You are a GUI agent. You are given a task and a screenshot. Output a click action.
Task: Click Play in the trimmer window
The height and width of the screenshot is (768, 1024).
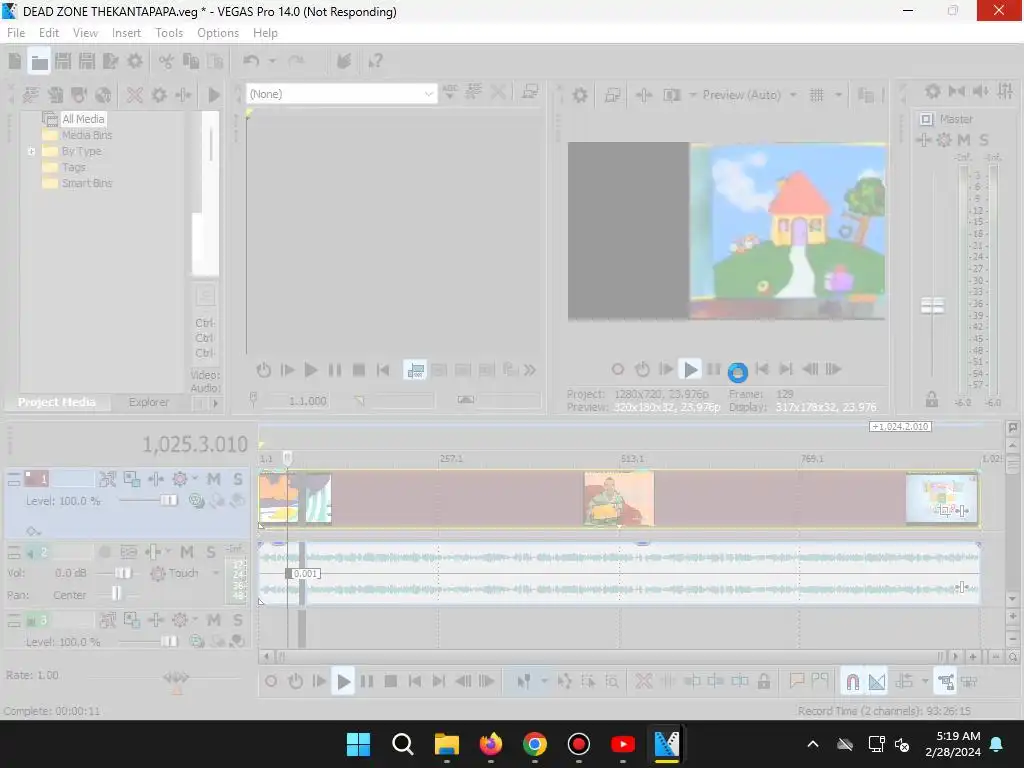(311, 370)
